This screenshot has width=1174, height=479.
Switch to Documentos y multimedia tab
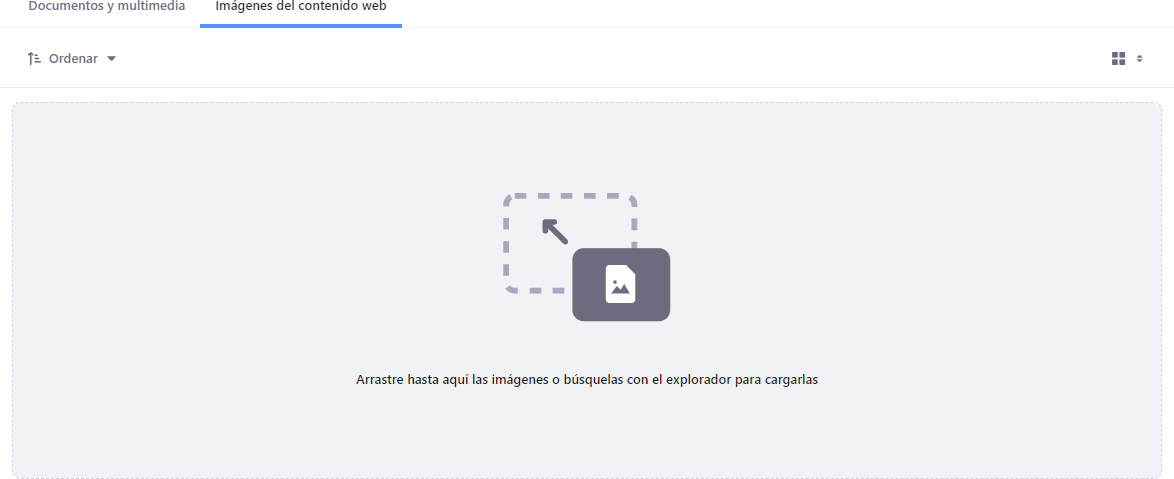pyautogui.click(x=106, y=7)
